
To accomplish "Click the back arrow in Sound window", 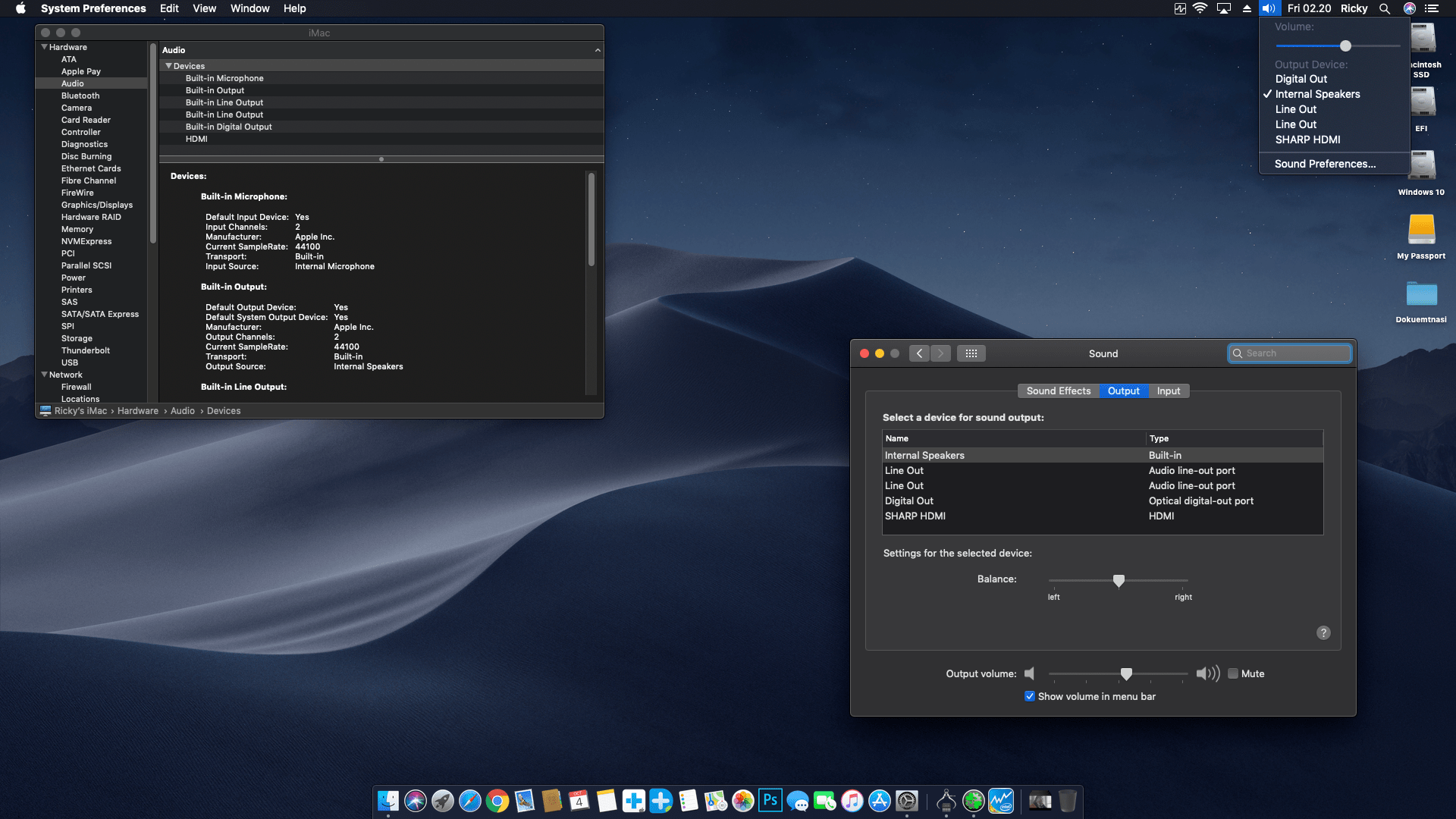I will [919, 353].
